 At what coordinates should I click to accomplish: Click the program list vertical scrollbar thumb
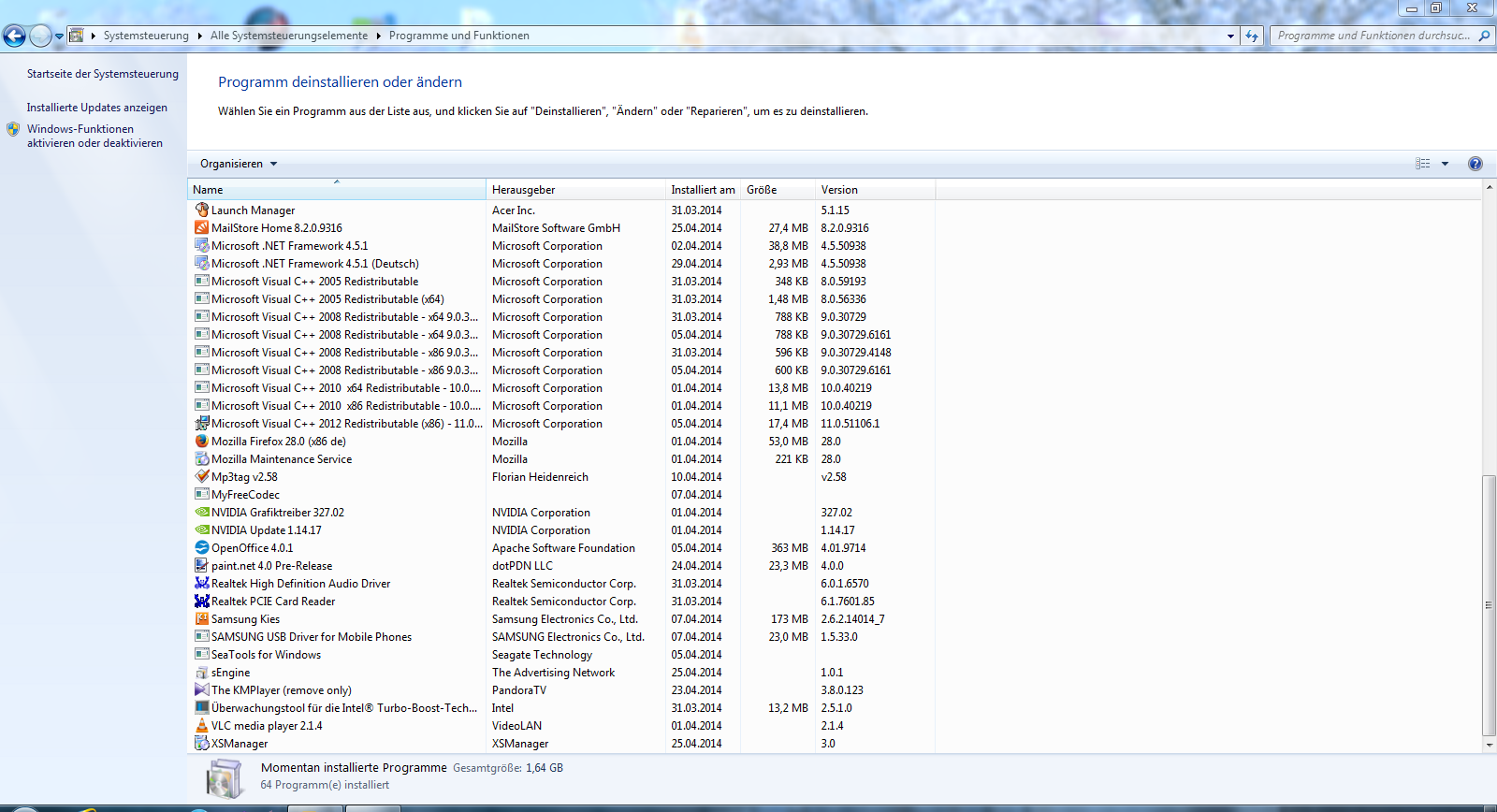pyautogui.click(x=1489, y=605)
